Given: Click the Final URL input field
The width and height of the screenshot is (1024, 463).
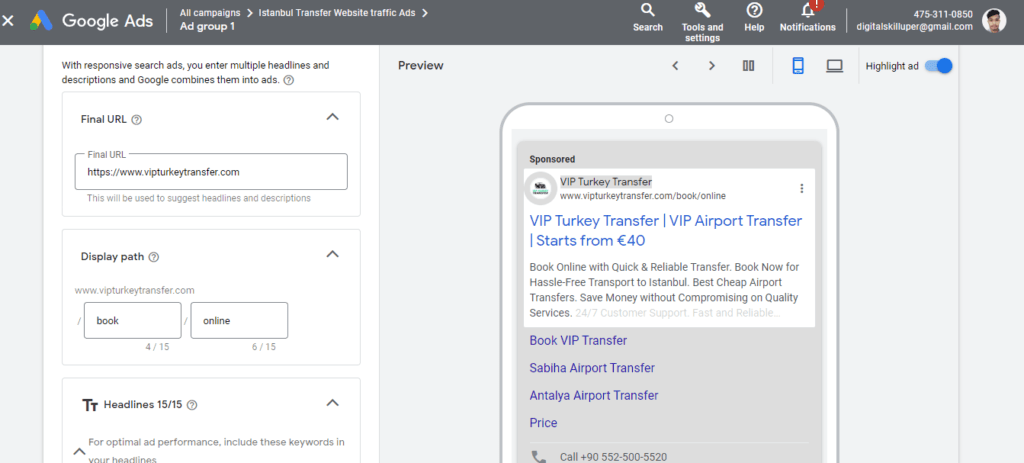Looking at the screenshot, I should point(211,172).
